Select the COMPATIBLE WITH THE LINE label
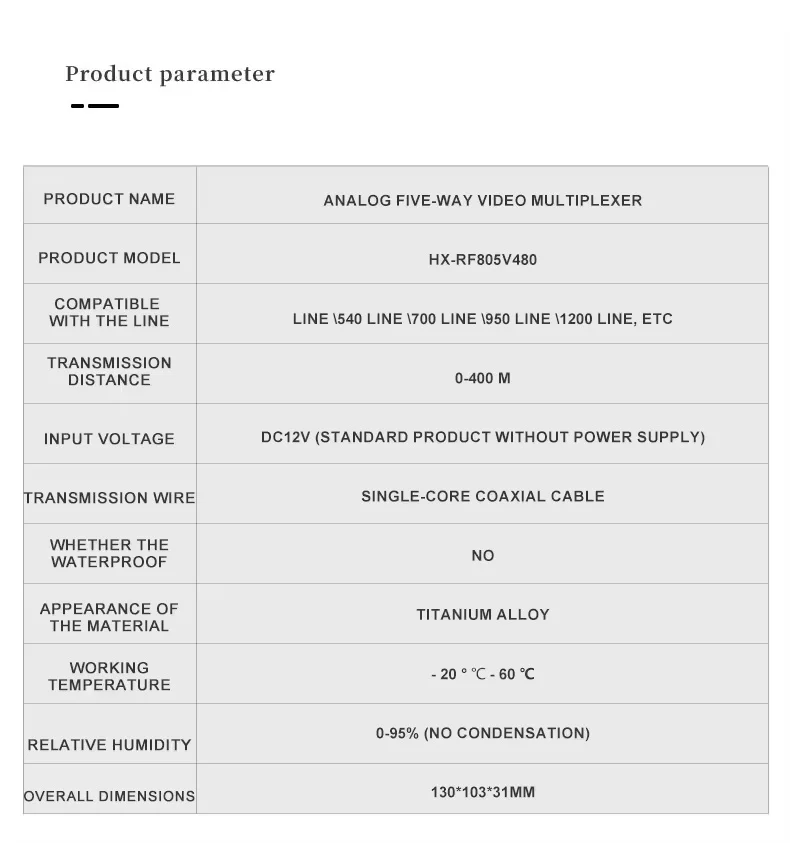790x843 pixels. [109, 312]
